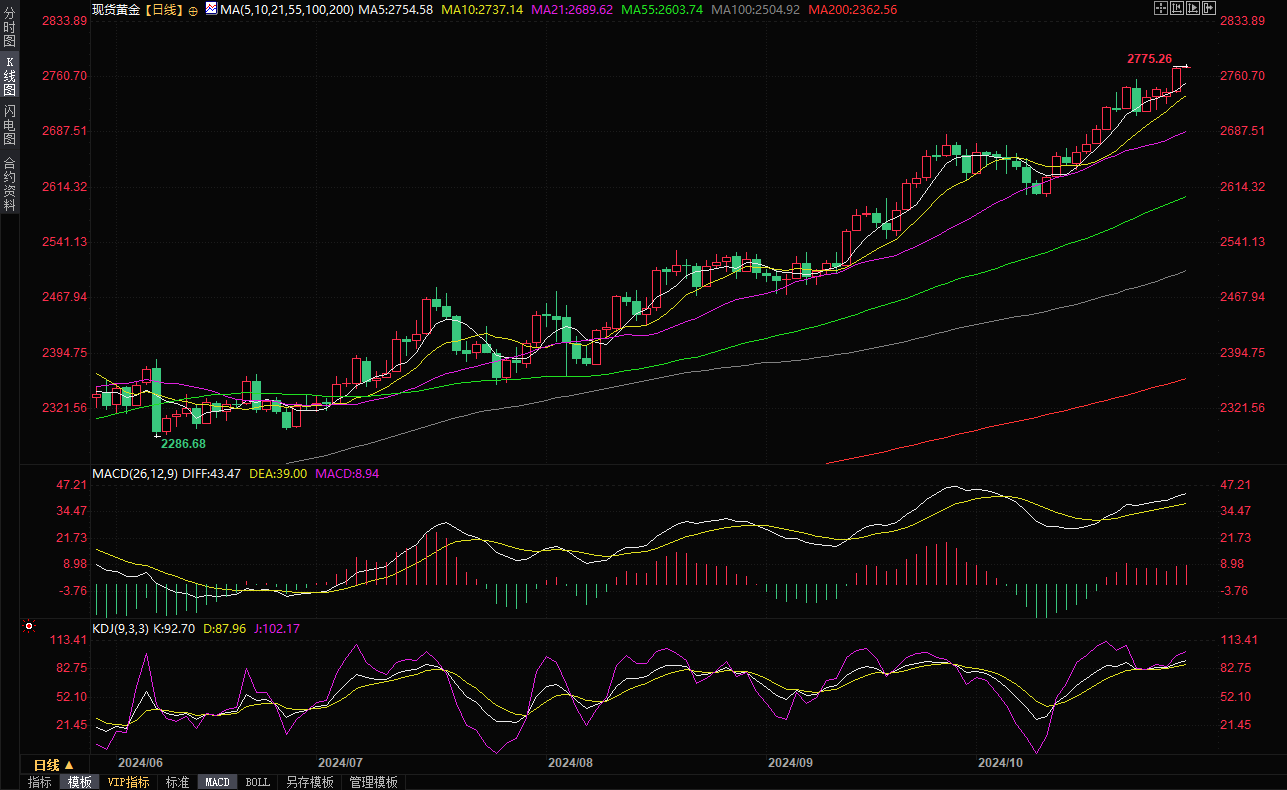1287x790 pixels.
Task: Select the K线图 sidebar tab
Action: 9,76
